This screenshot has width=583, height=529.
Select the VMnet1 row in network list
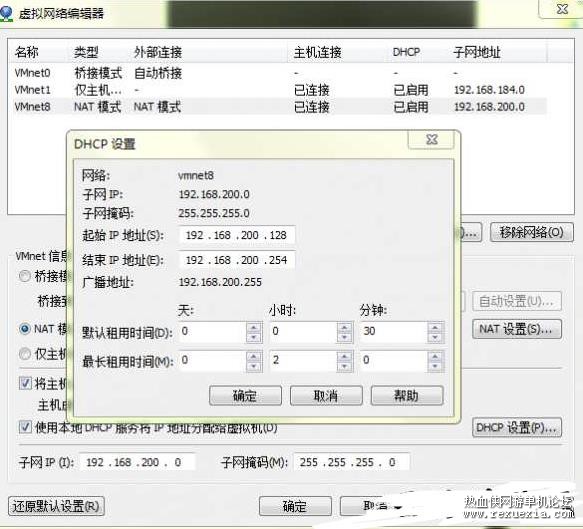[280, 90]
